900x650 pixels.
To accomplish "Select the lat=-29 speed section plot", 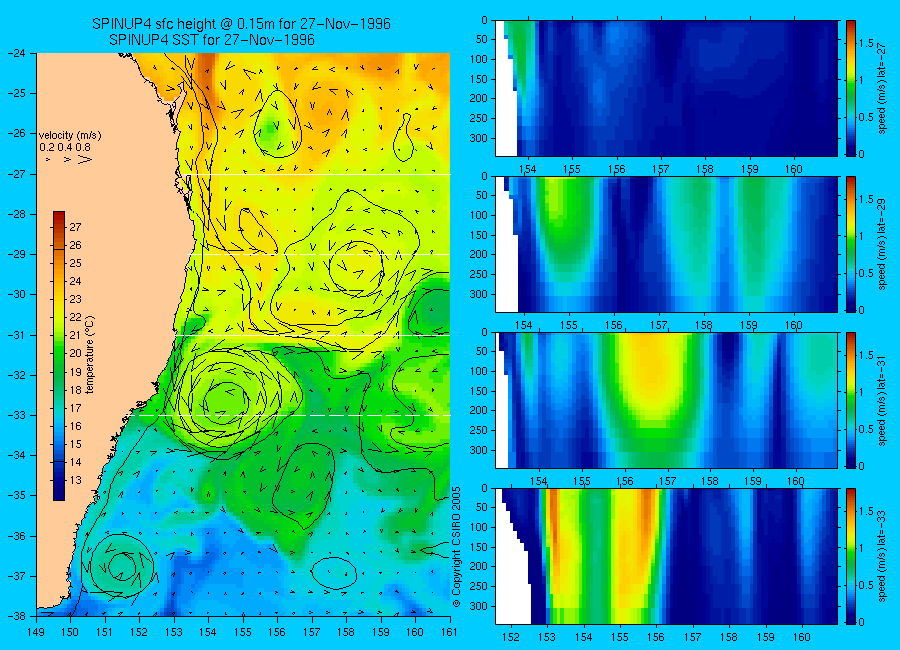I will [x=666, y=244].
